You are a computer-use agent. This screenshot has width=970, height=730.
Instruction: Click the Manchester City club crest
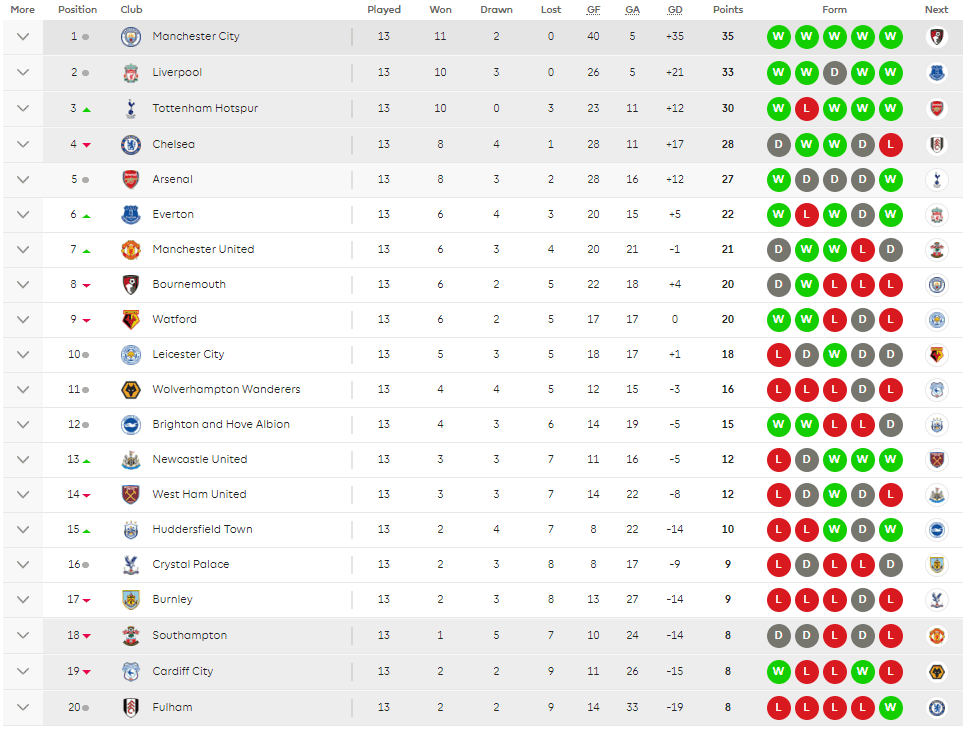tap(131, 36)
